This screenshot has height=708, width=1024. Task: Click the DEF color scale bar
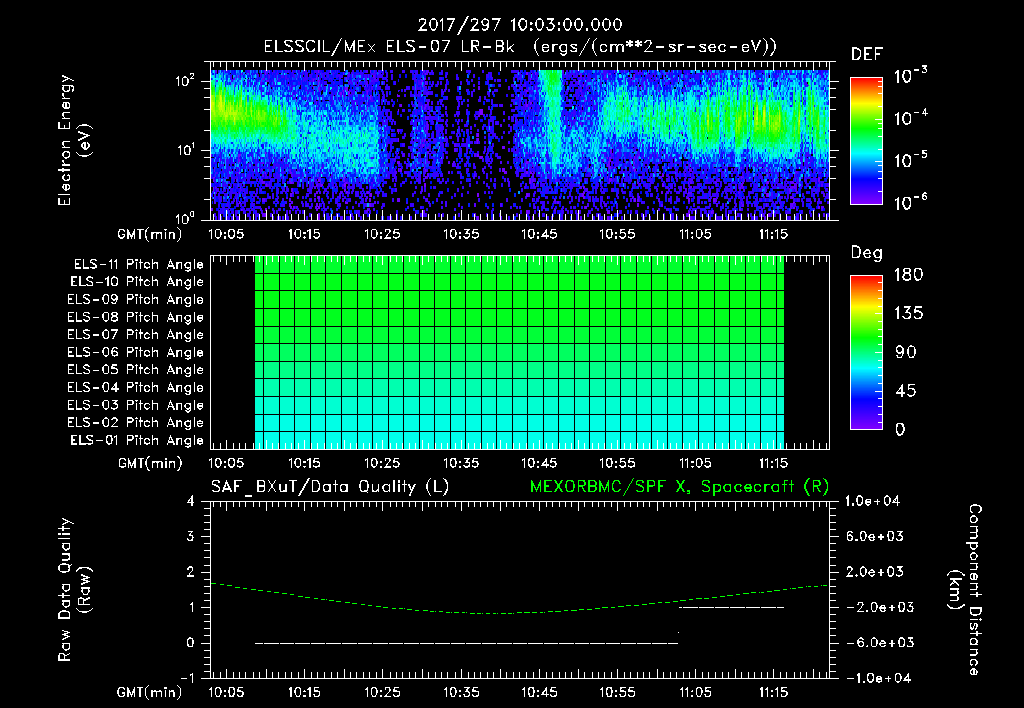pos(866,141)
